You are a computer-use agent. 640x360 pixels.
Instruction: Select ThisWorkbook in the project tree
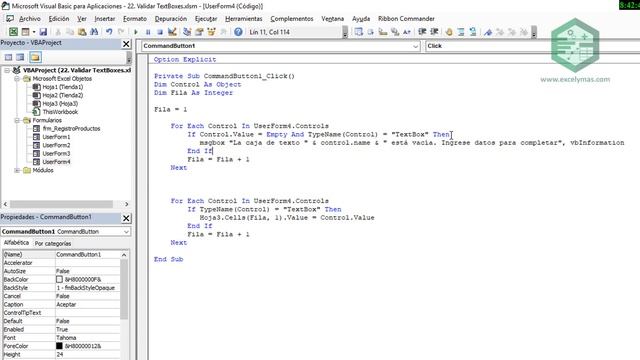tap(60, 112)
